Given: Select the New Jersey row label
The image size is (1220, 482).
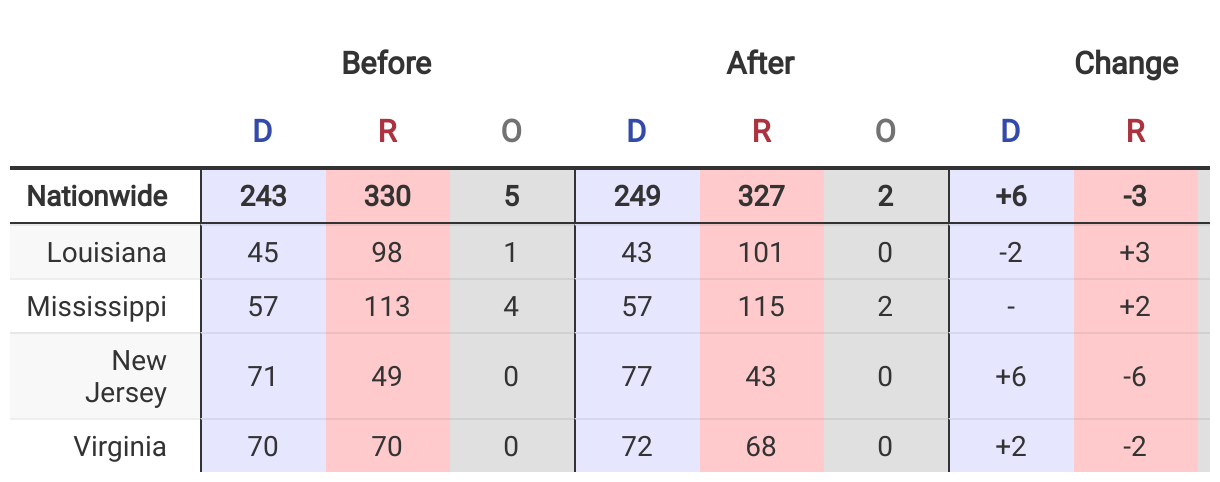Looking at the screenshot, I should (x=126, y=377).
